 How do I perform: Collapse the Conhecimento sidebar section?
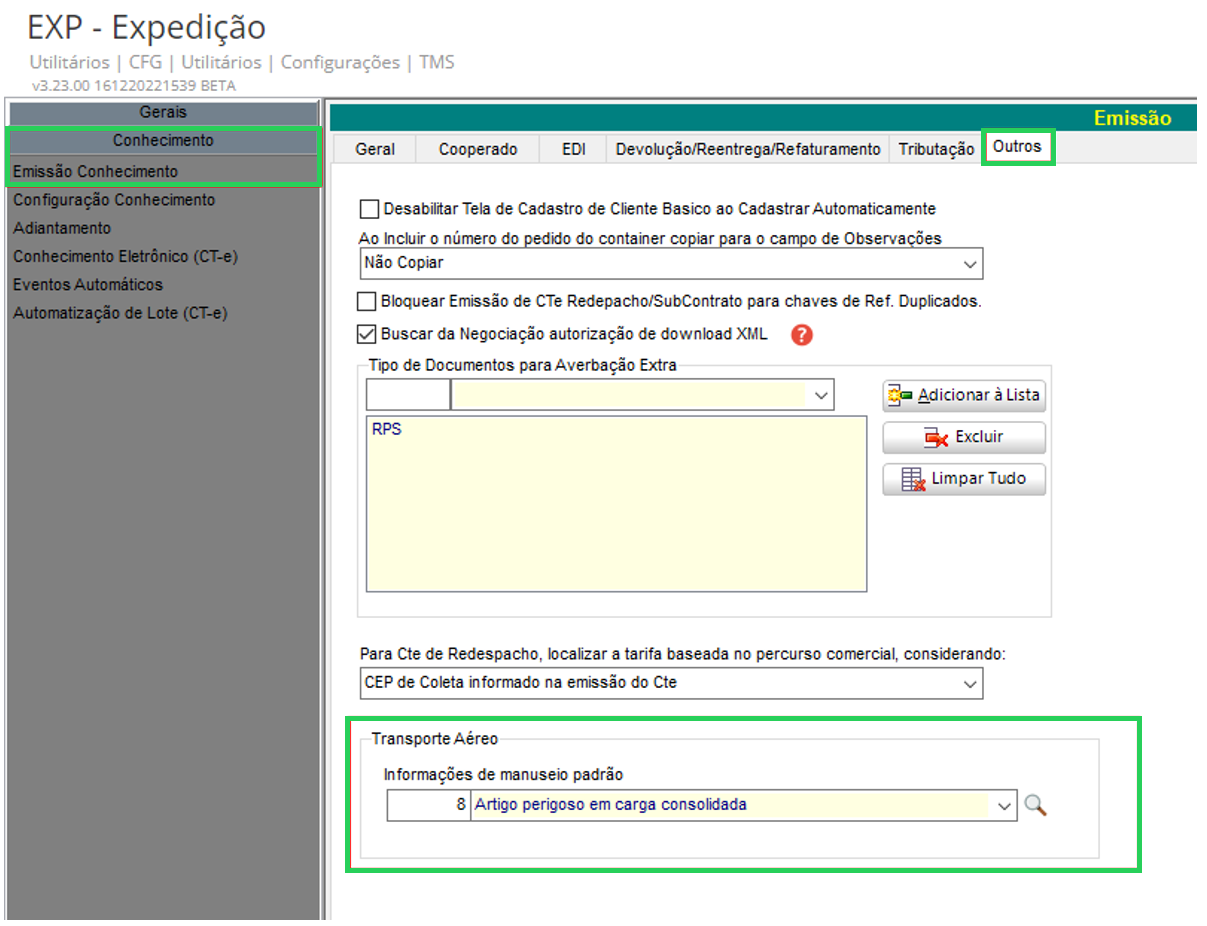coord(163,141)
